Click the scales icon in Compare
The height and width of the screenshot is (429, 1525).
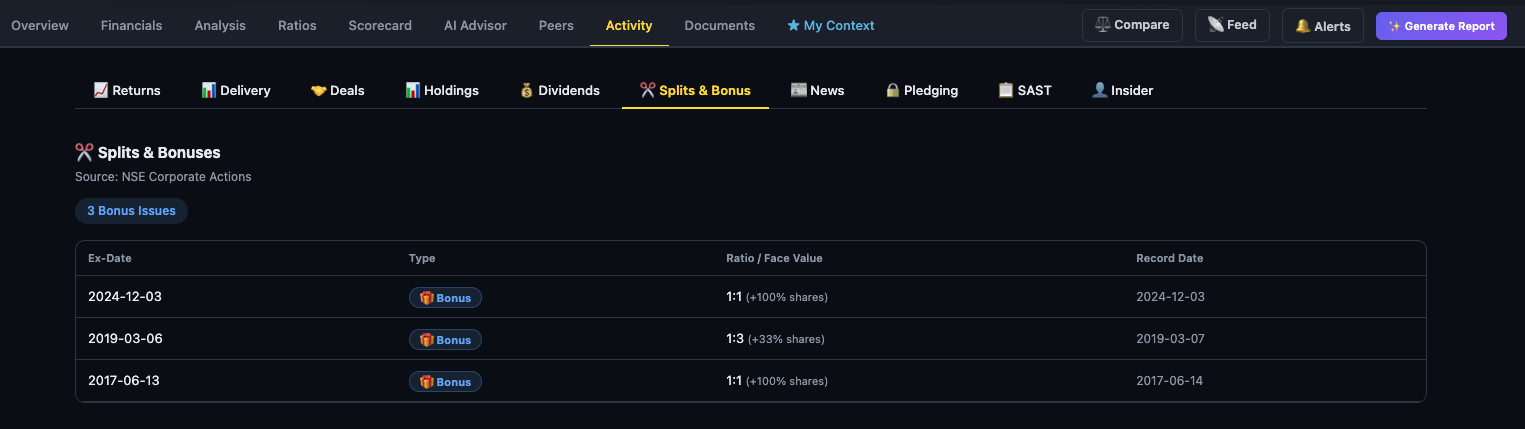(1103, 25)
